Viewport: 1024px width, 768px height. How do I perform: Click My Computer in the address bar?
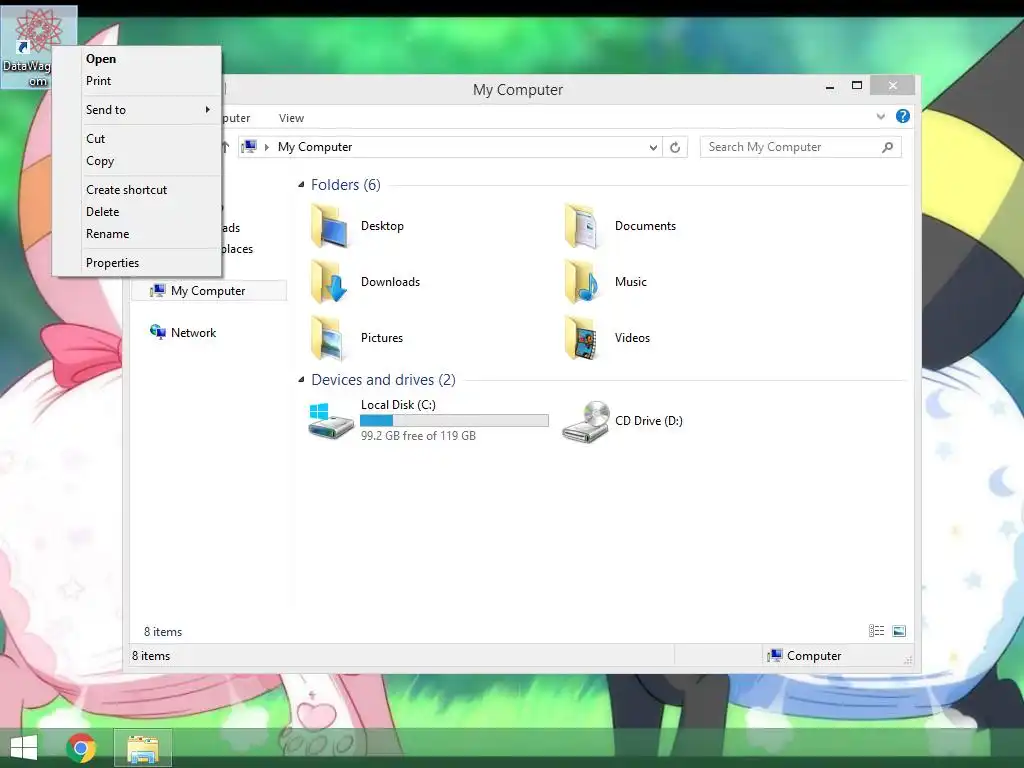(x=315, y=147)
